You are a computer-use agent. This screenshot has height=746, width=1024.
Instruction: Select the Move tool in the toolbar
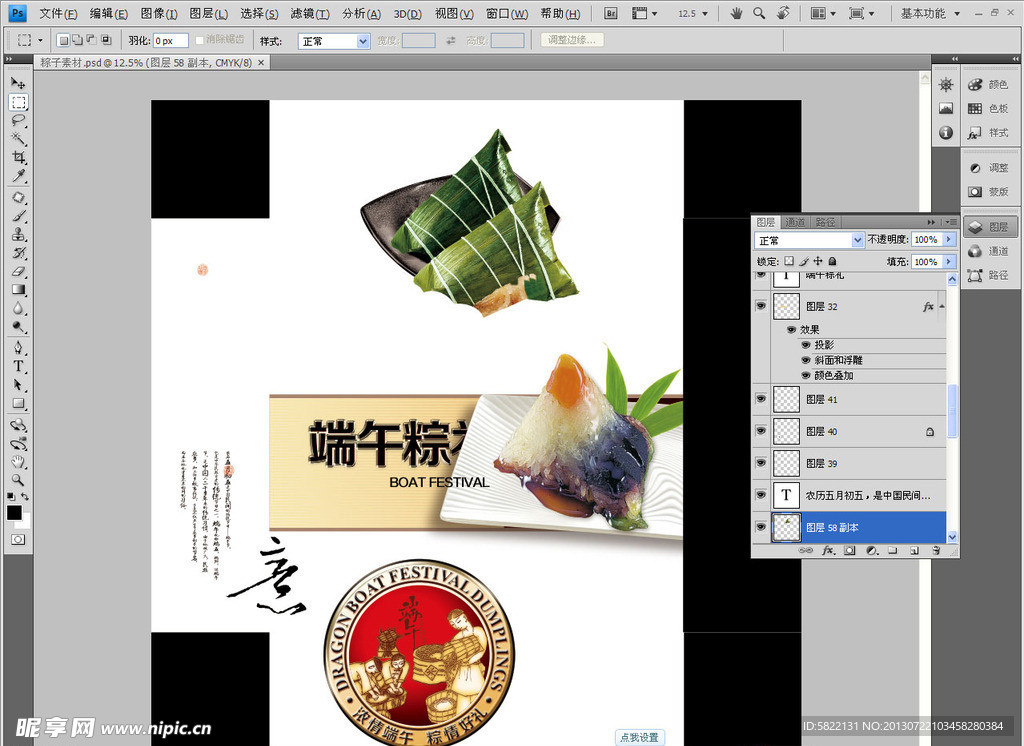[x=18, y=84]
